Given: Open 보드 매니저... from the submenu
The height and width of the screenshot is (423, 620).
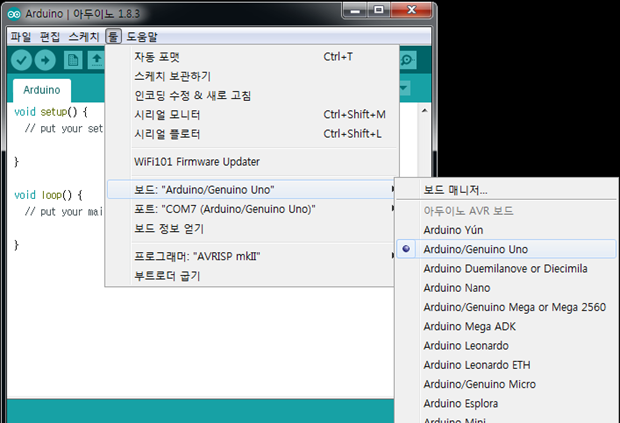Looking at the screenshot, I should (506, 190).
